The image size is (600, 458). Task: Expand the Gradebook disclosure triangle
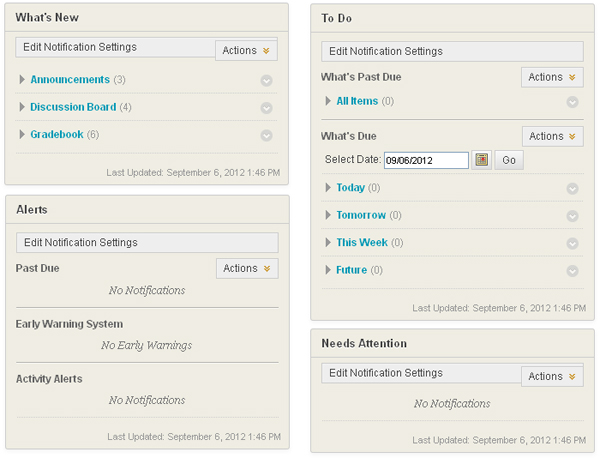click(x=23, y=135)
